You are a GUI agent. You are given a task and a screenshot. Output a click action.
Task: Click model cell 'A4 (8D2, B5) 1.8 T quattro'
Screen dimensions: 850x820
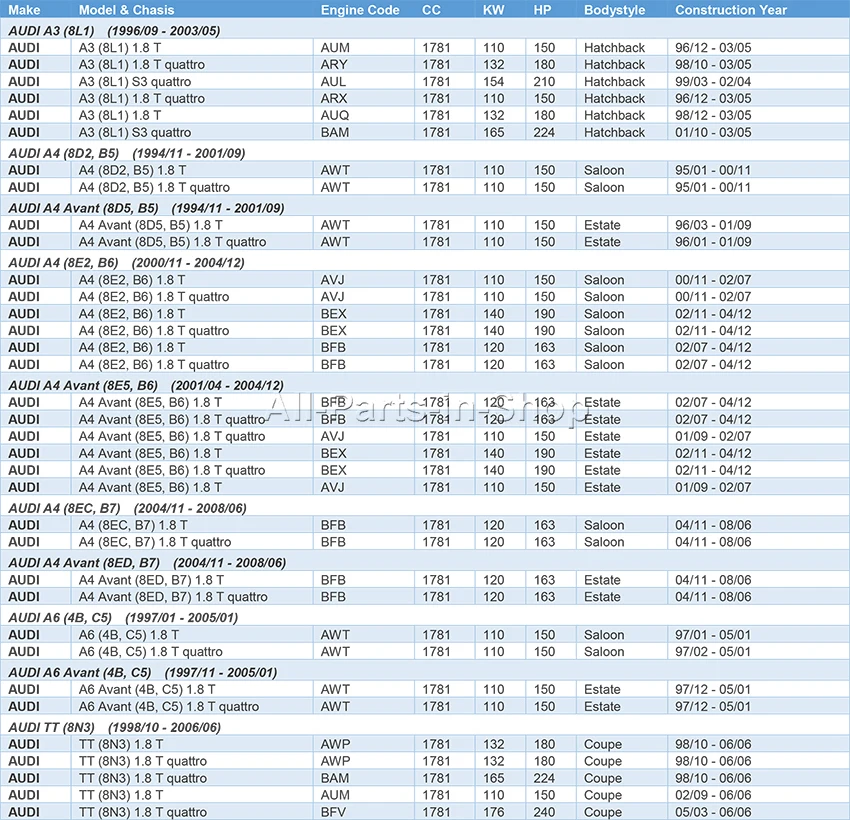pyautogui.click(x=154, y=188)
